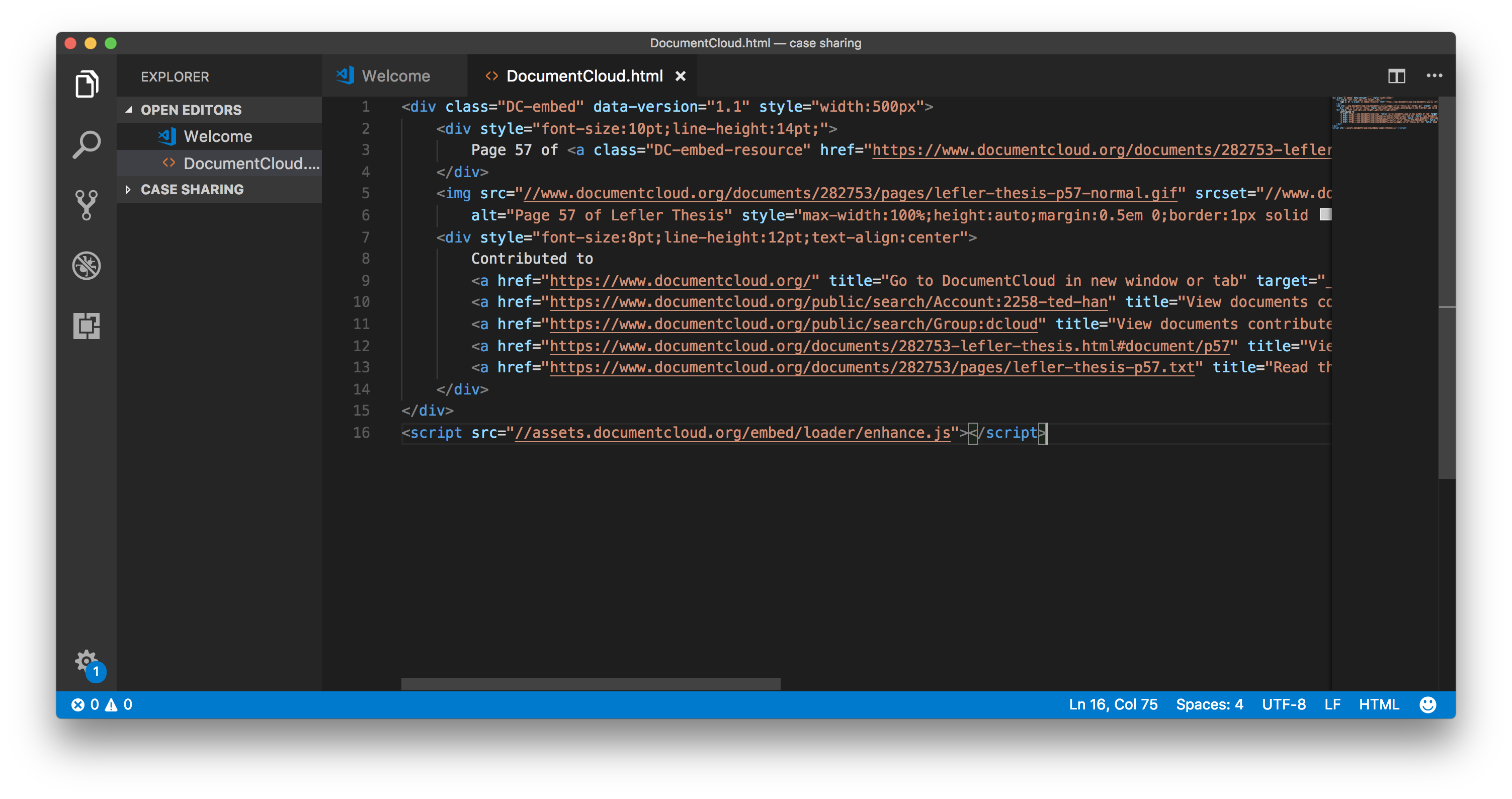Collapse the OPEN EDITORS section

[x=129, y=110]
